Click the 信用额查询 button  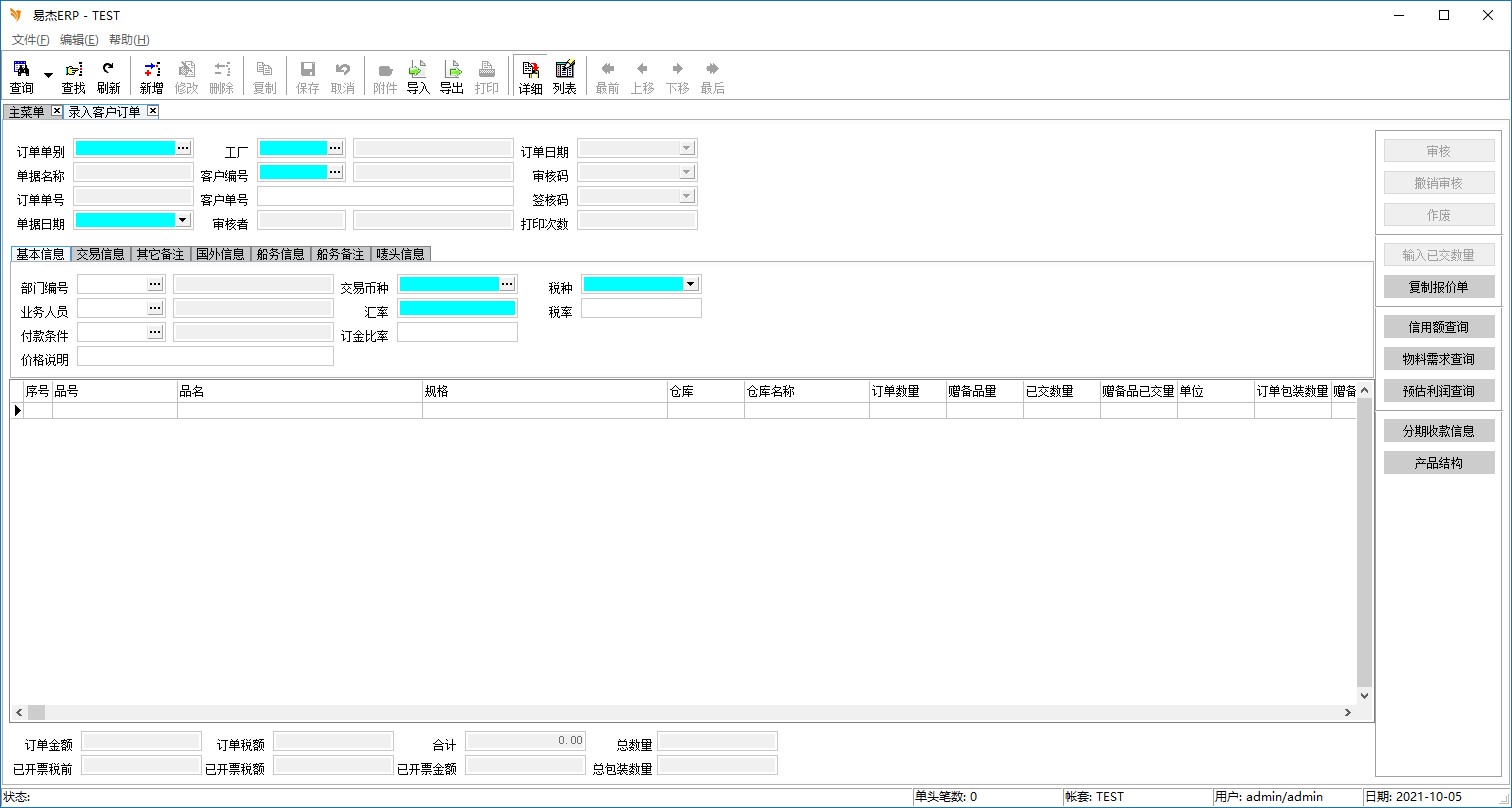(1438, 327)
